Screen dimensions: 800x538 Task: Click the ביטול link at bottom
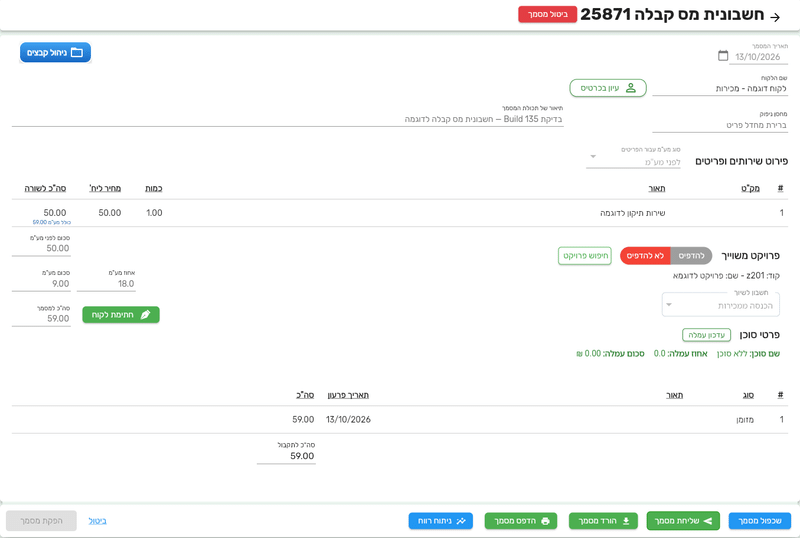(x=97, y=521)
